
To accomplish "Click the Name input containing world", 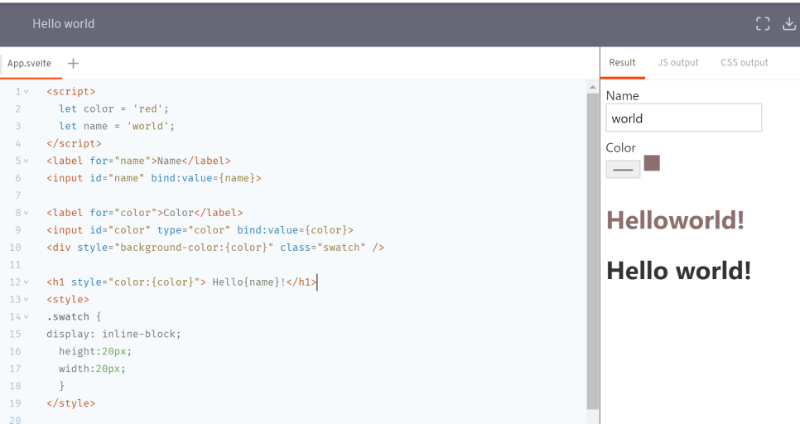I will [x=684, y=118].
